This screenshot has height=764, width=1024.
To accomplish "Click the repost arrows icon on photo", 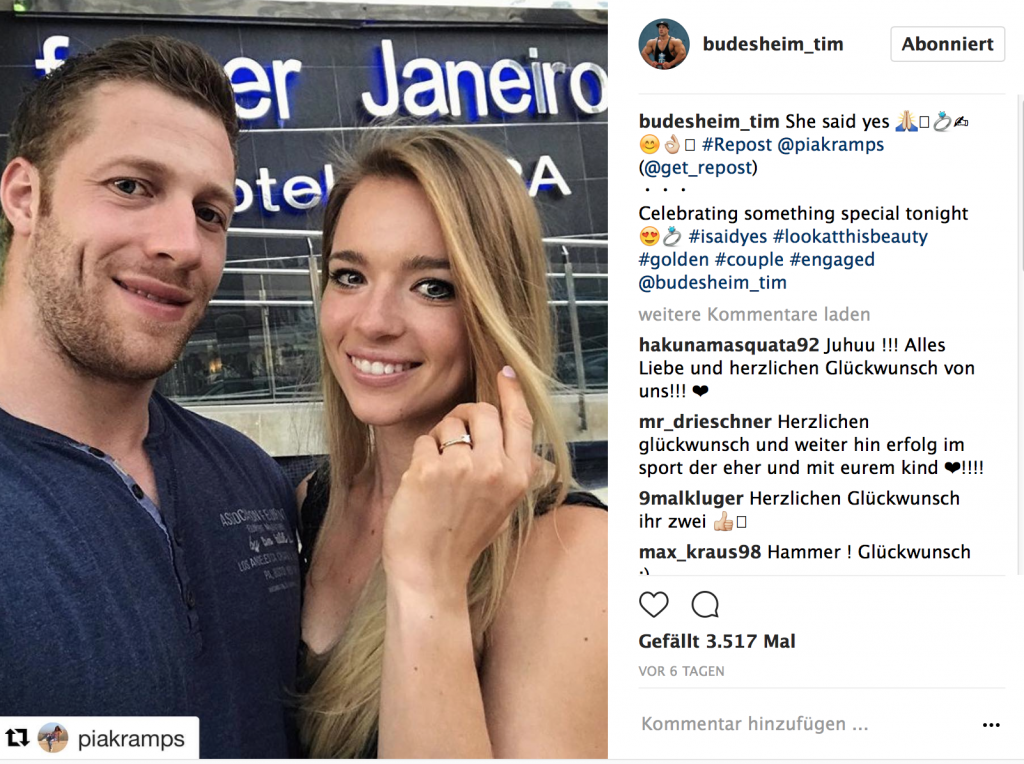I will click(18, 738).
